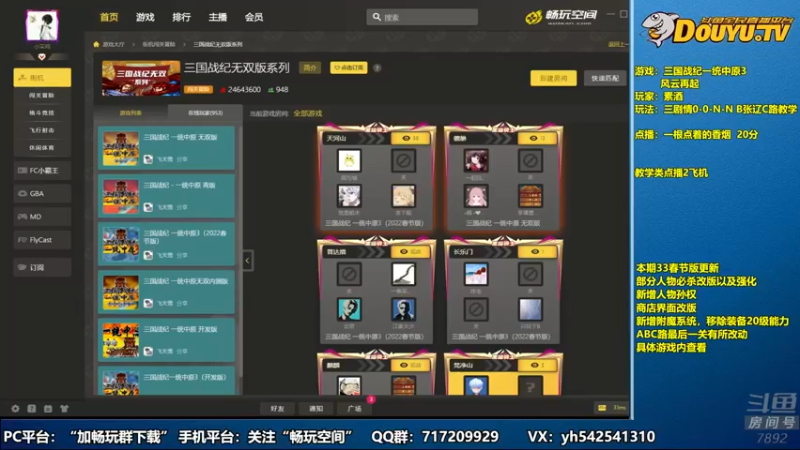Collapse the game list panel with the arrow
This screenshot has width=800, height=450.
pos(247,261)
